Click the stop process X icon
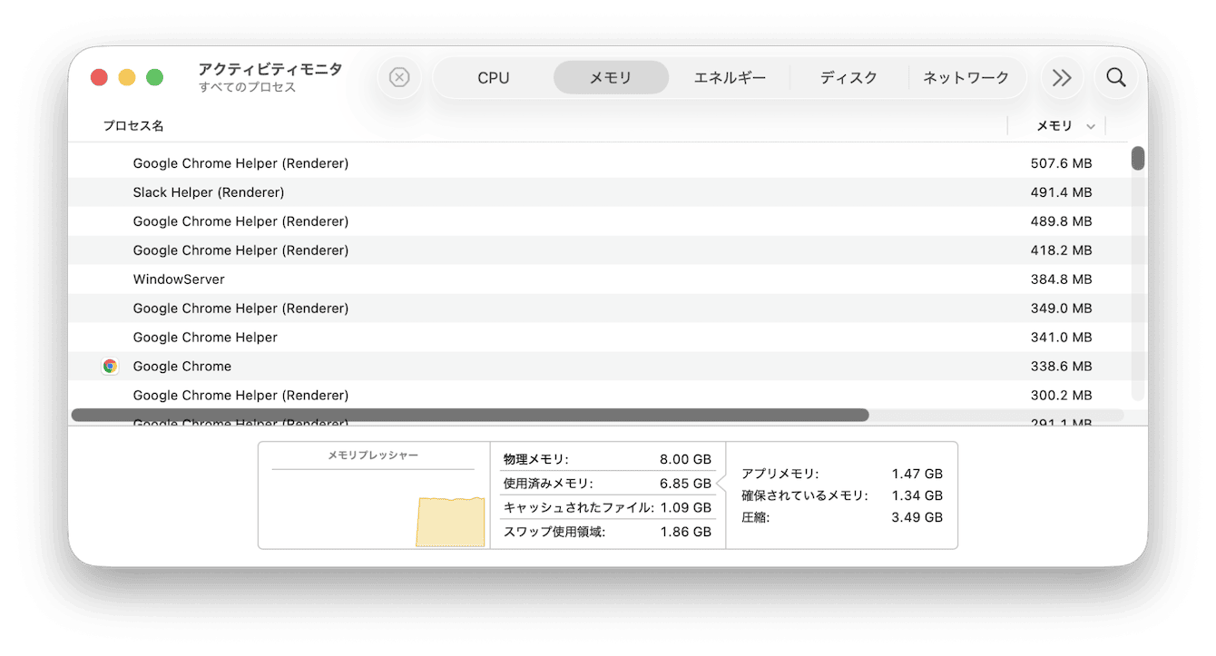 (399, 77)
